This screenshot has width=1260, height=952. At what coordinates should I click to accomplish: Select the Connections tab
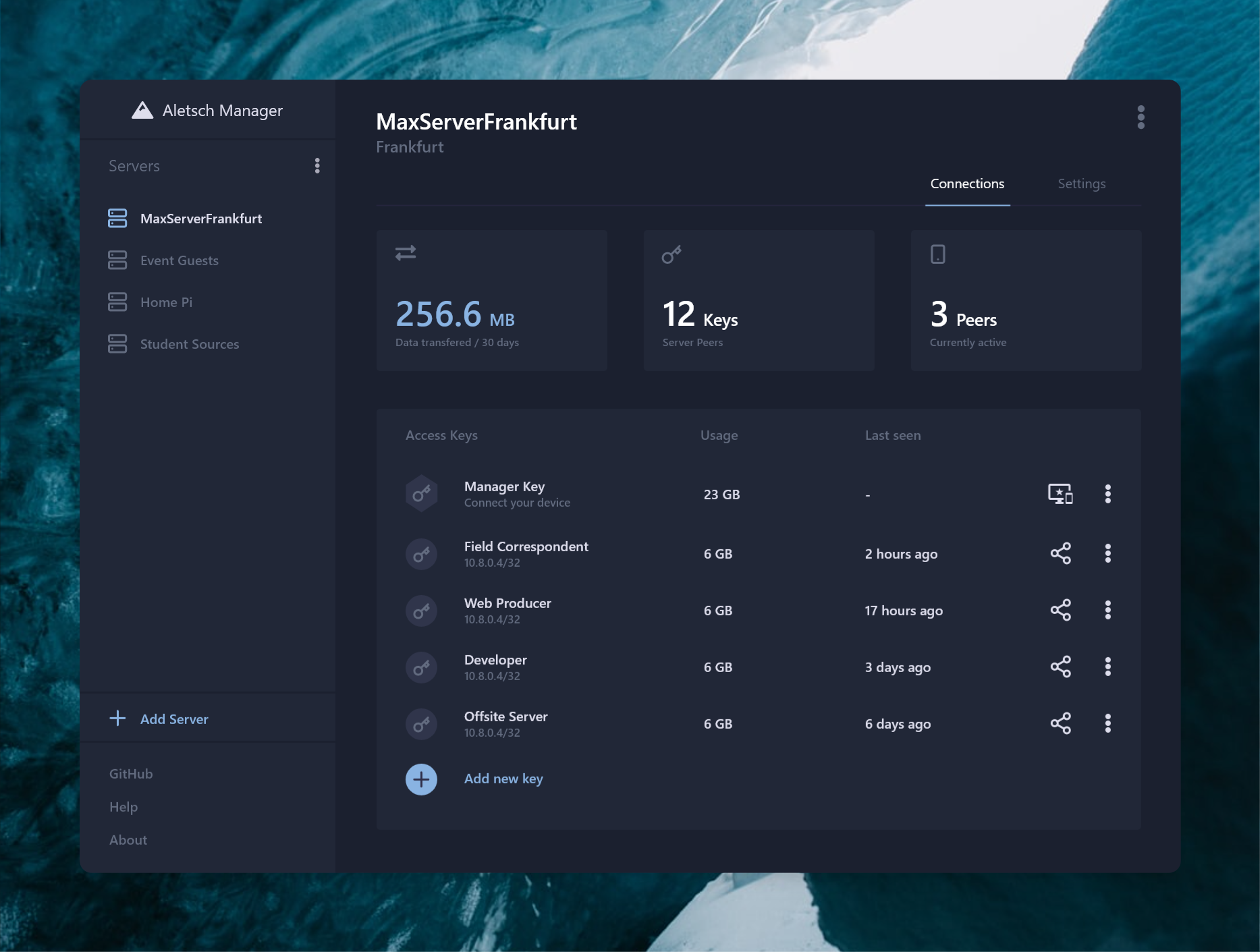tap(966, 184)
